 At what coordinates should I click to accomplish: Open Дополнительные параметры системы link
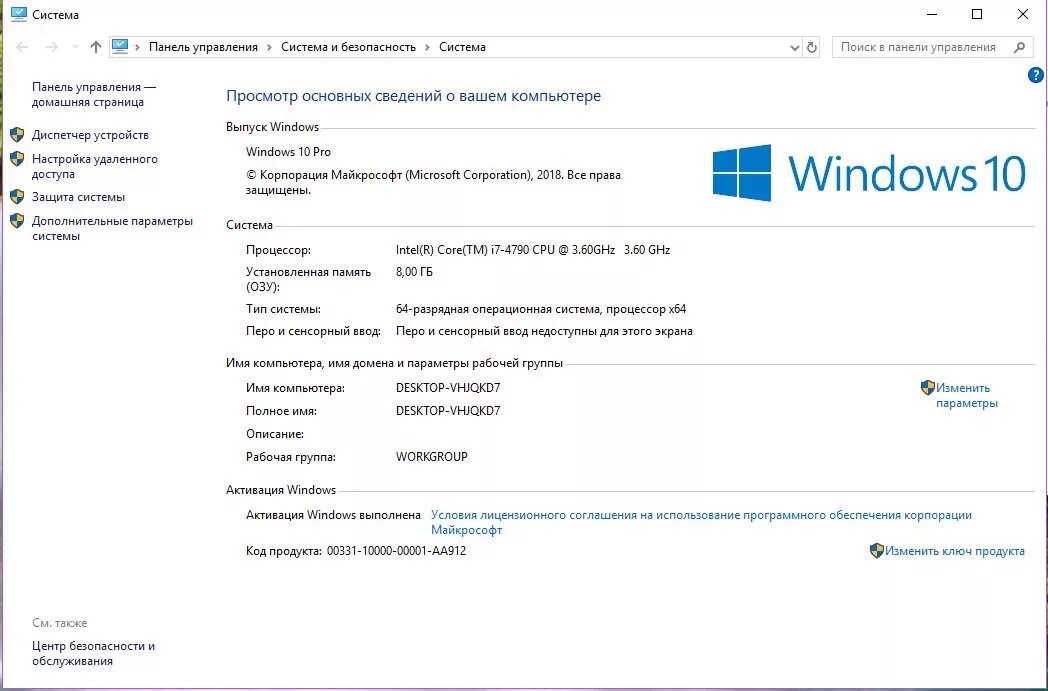click(112, 229)
